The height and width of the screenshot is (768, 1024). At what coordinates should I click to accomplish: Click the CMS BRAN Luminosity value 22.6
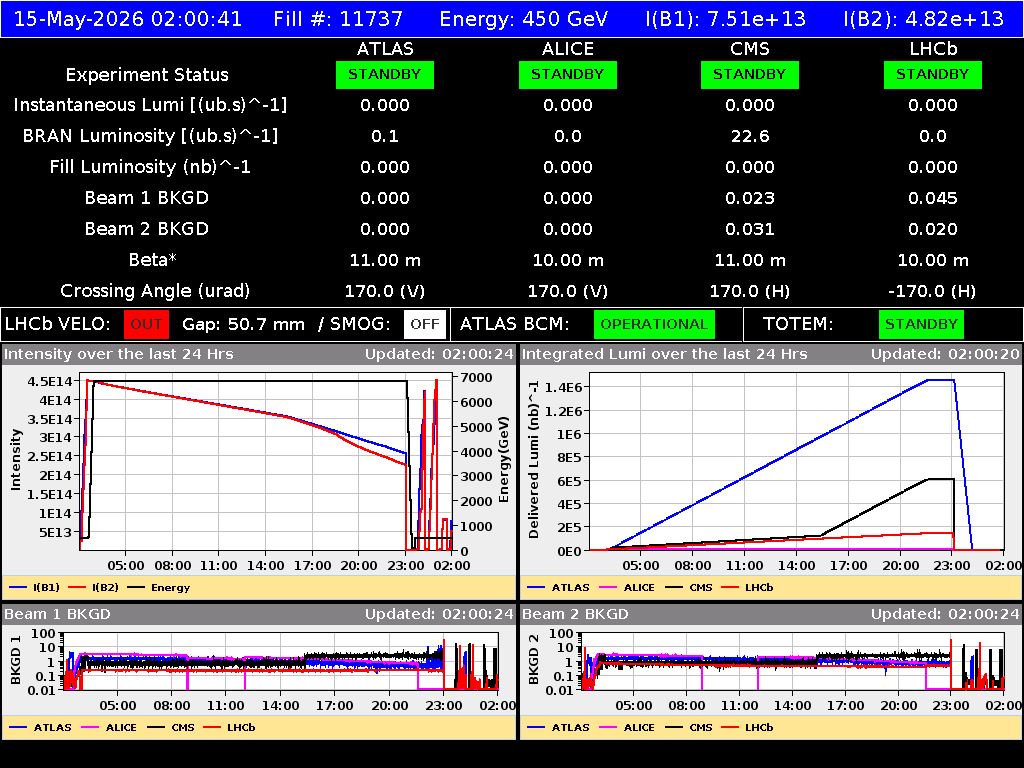tap(750, 136)
